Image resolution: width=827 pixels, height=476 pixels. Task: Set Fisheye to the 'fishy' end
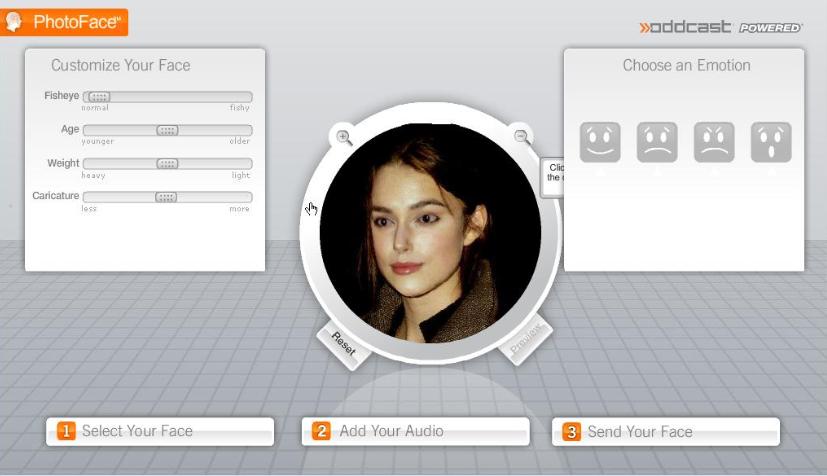coord(239,108)
